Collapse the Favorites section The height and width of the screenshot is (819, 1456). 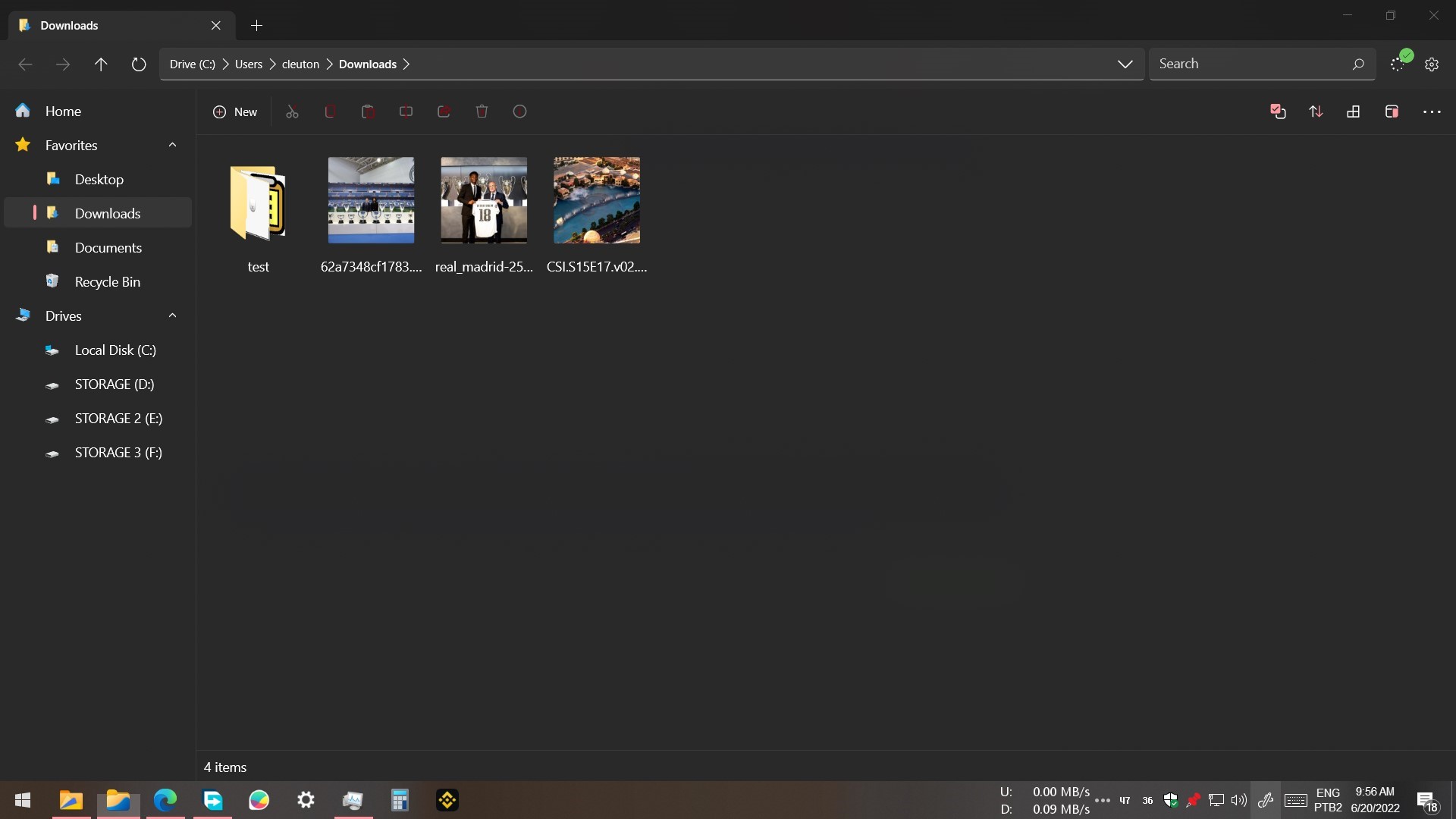pos(172,145)
